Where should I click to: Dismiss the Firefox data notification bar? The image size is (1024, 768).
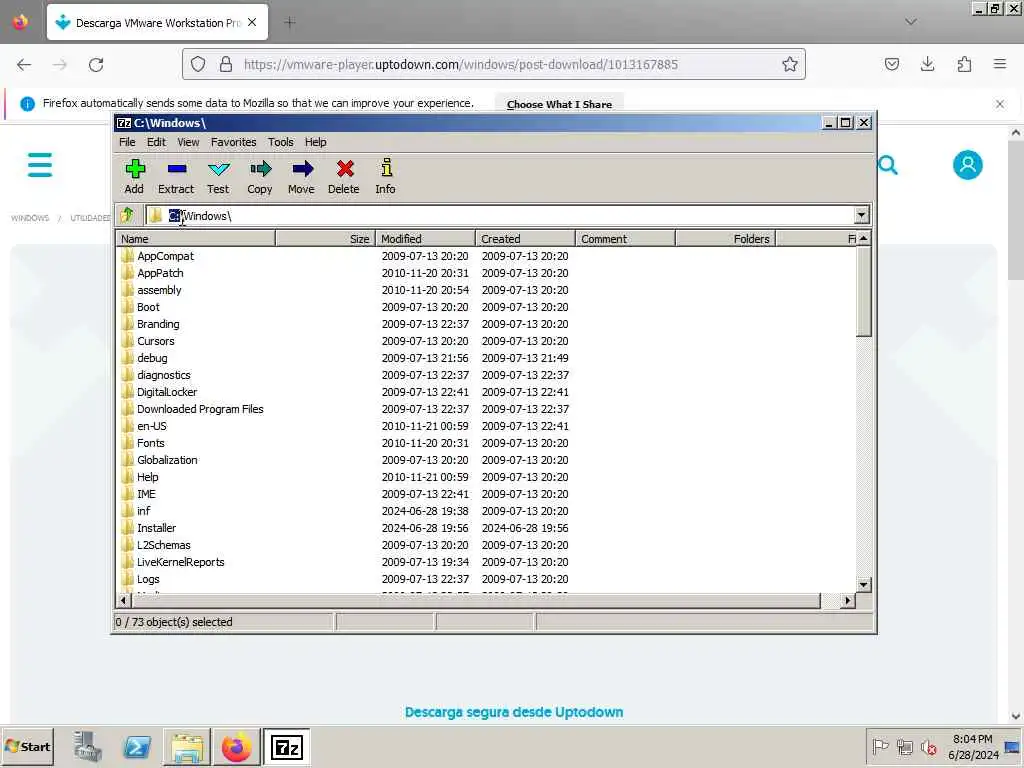pyautogui.click(x=999, y=104)
